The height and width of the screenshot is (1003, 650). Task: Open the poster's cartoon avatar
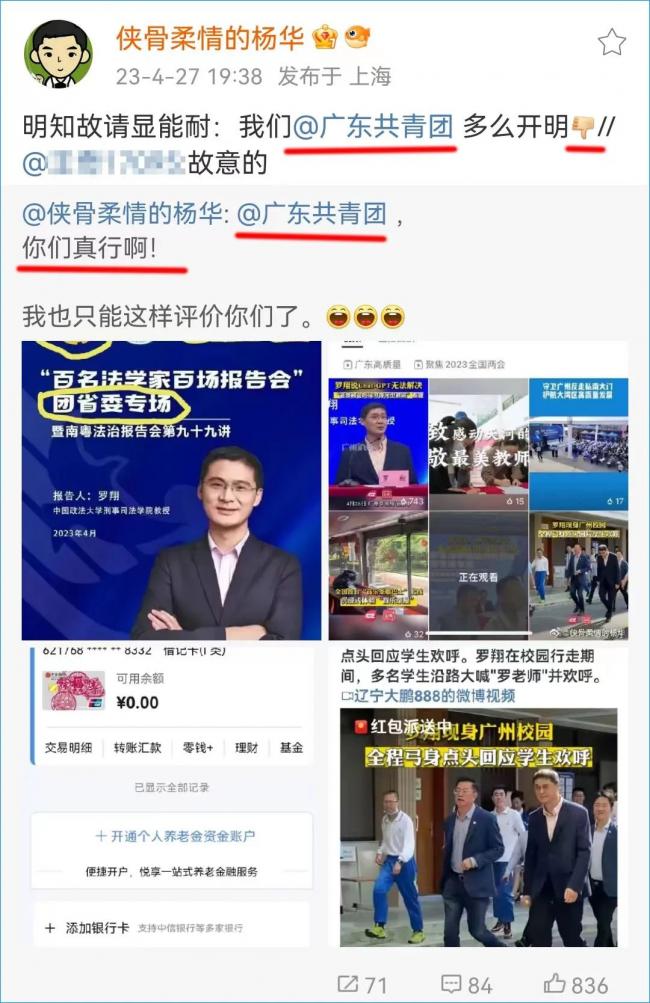(x=58, y=53)
